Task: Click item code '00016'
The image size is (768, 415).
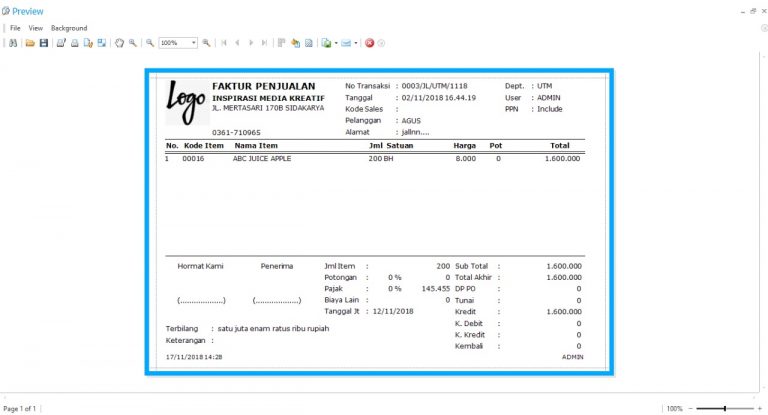Action: (193, 159)
